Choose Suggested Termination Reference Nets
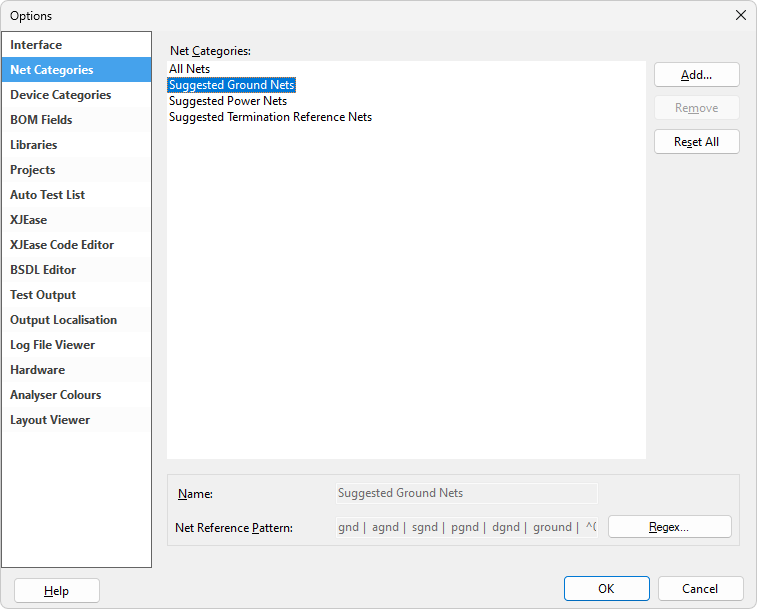This screenshot has width=757, height=609. click(270, 117)
